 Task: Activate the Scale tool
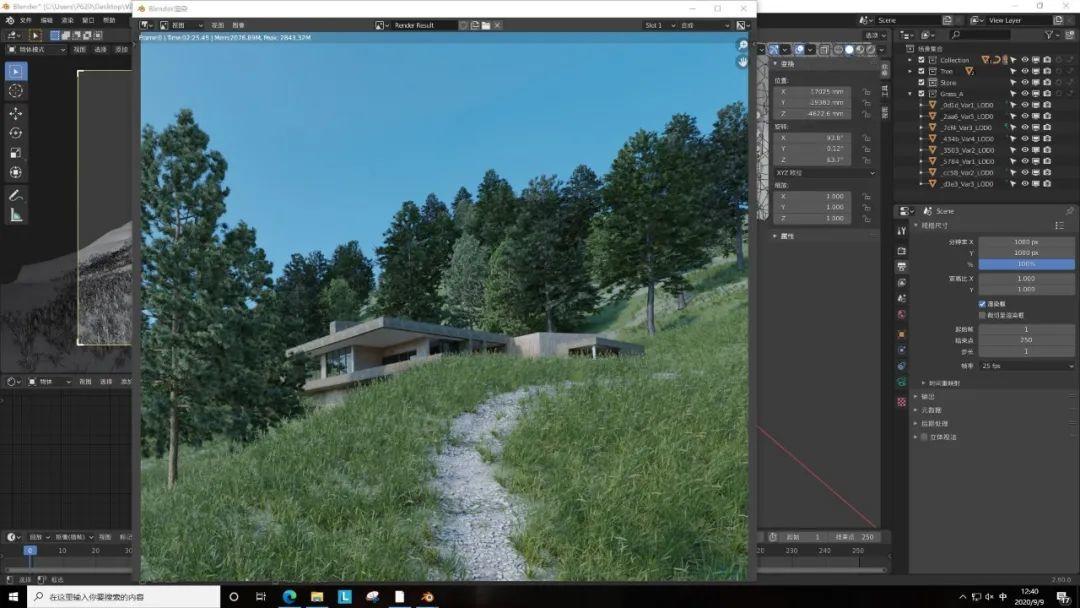pos(16,153)
